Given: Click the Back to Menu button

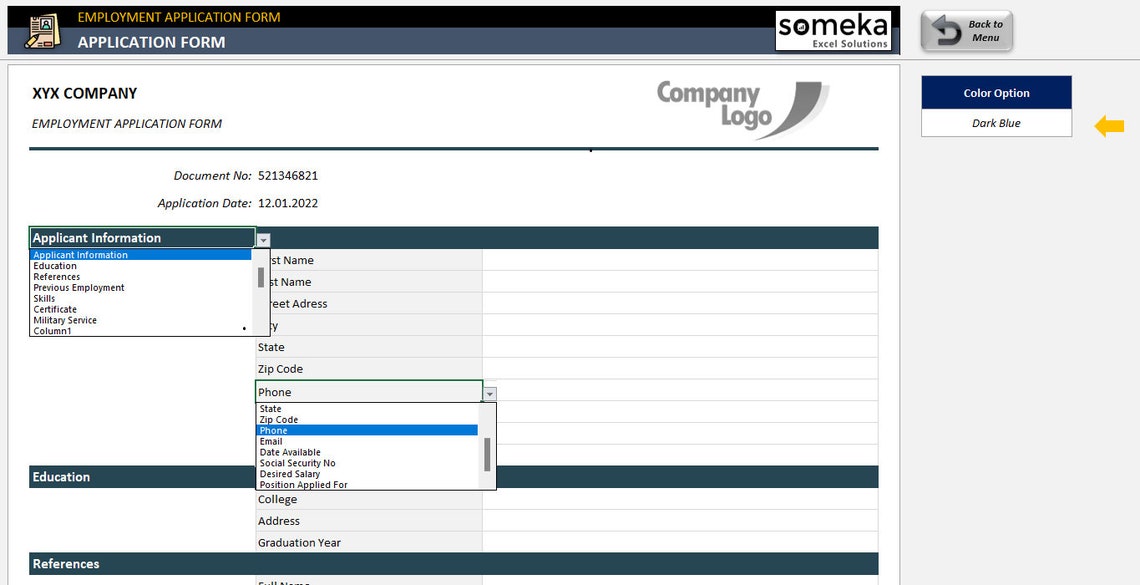Looking at the screenshot, I should pyautogui.click(x=966, y=30).
